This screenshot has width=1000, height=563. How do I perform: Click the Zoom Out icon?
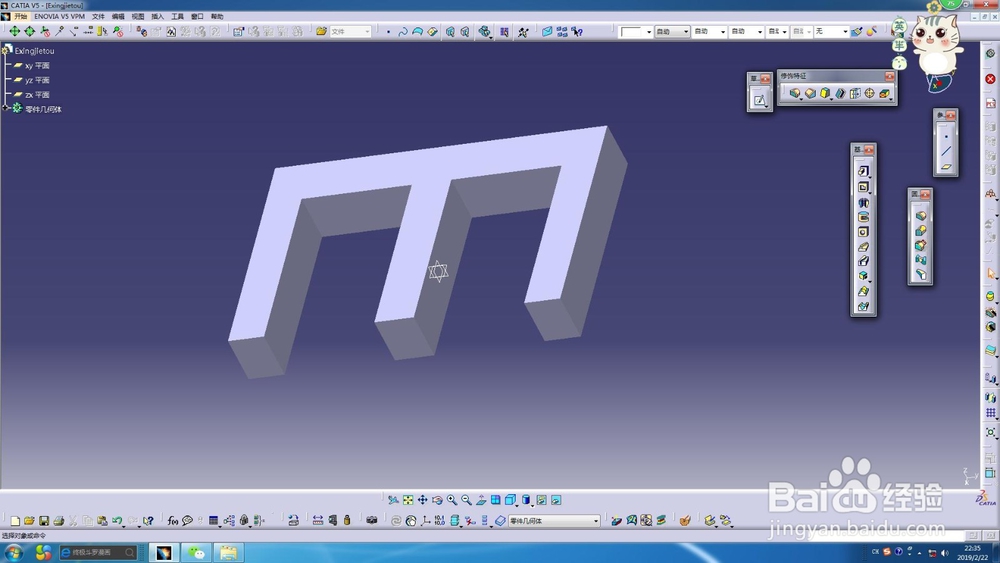point(466,500)
